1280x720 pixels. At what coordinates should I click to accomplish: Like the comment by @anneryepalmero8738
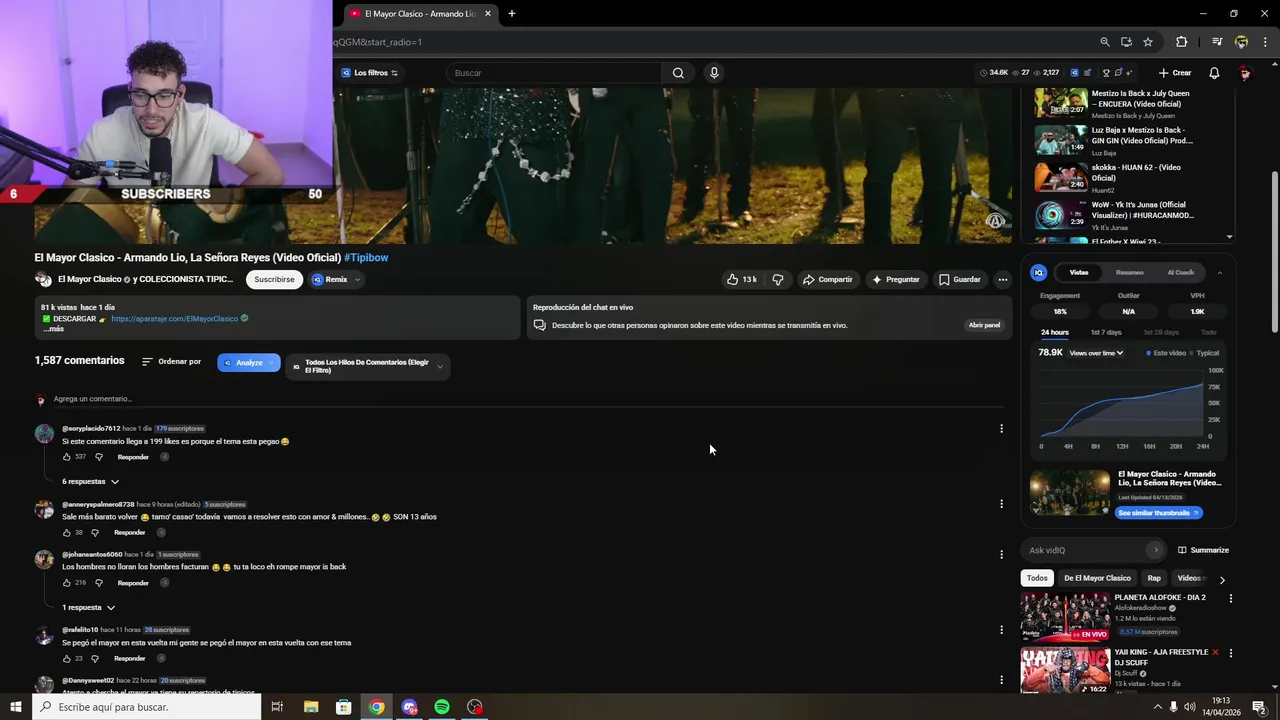click(x=67, y=533)
